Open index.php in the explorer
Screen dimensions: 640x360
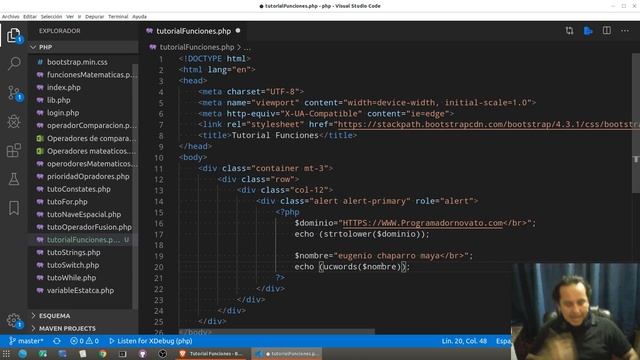[64, 87]
